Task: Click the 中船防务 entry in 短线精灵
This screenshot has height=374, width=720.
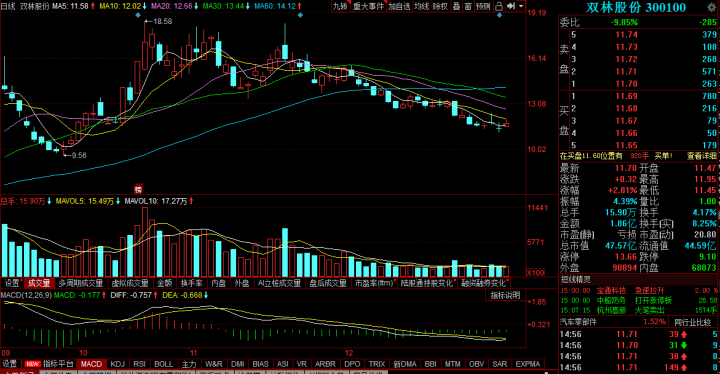Action: click(x=611, y=300)
